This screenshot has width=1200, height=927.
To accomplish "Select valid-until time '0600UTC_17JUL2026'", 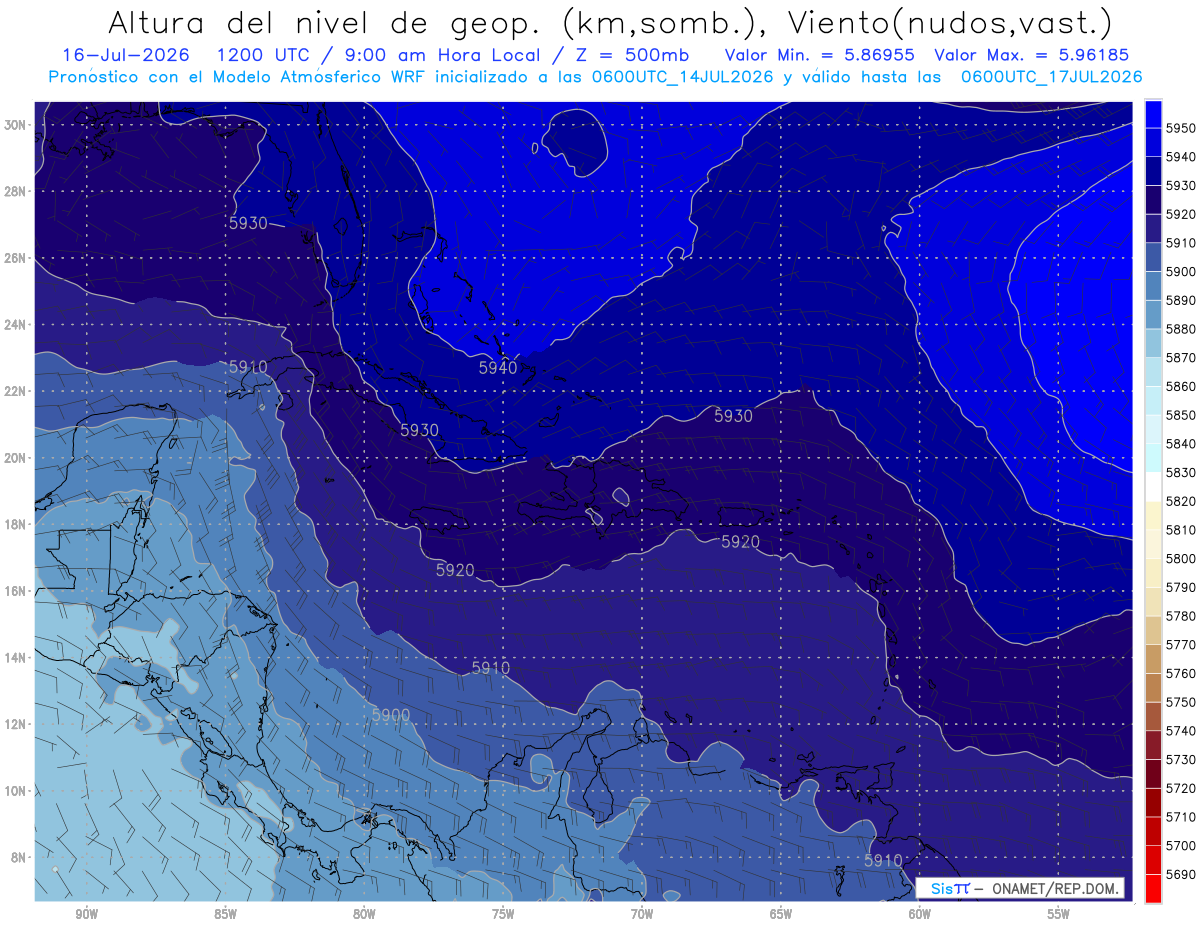I will tap(1051, 76).
